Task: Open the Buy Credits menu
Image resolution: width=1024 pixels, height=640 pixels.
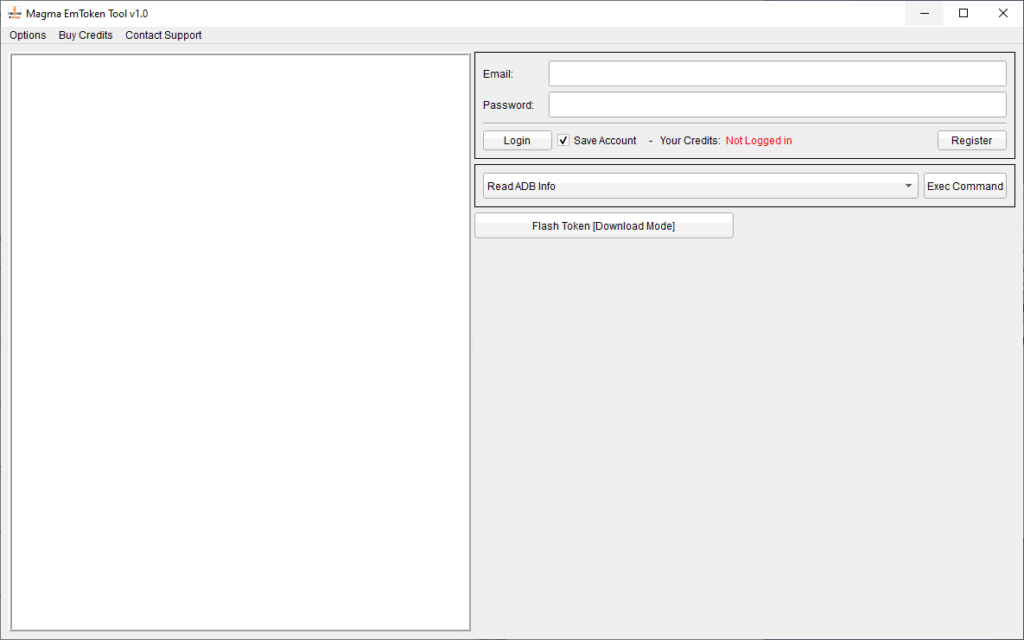Action: coord(86,35)
